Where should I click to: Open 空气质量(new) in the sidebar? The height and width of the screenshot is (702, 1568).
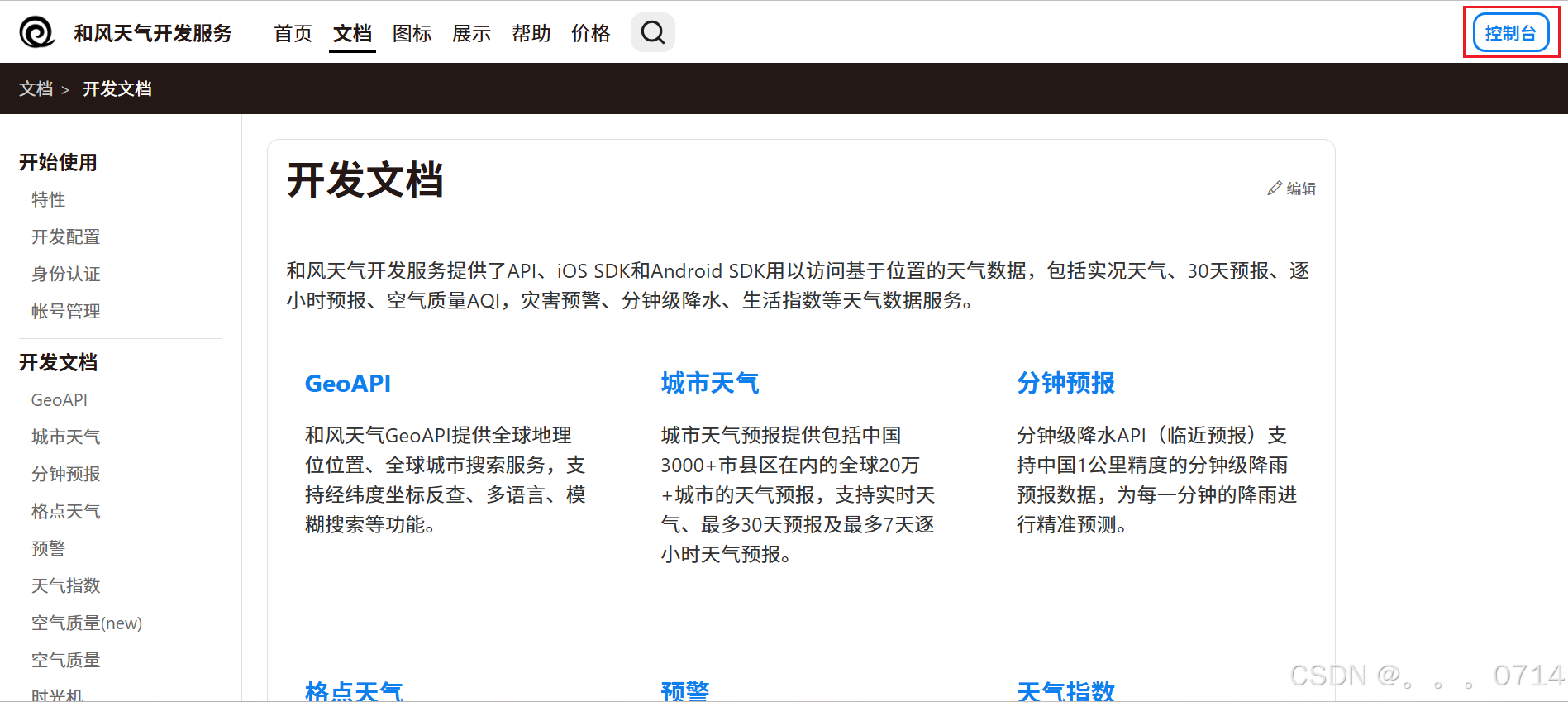87,623
